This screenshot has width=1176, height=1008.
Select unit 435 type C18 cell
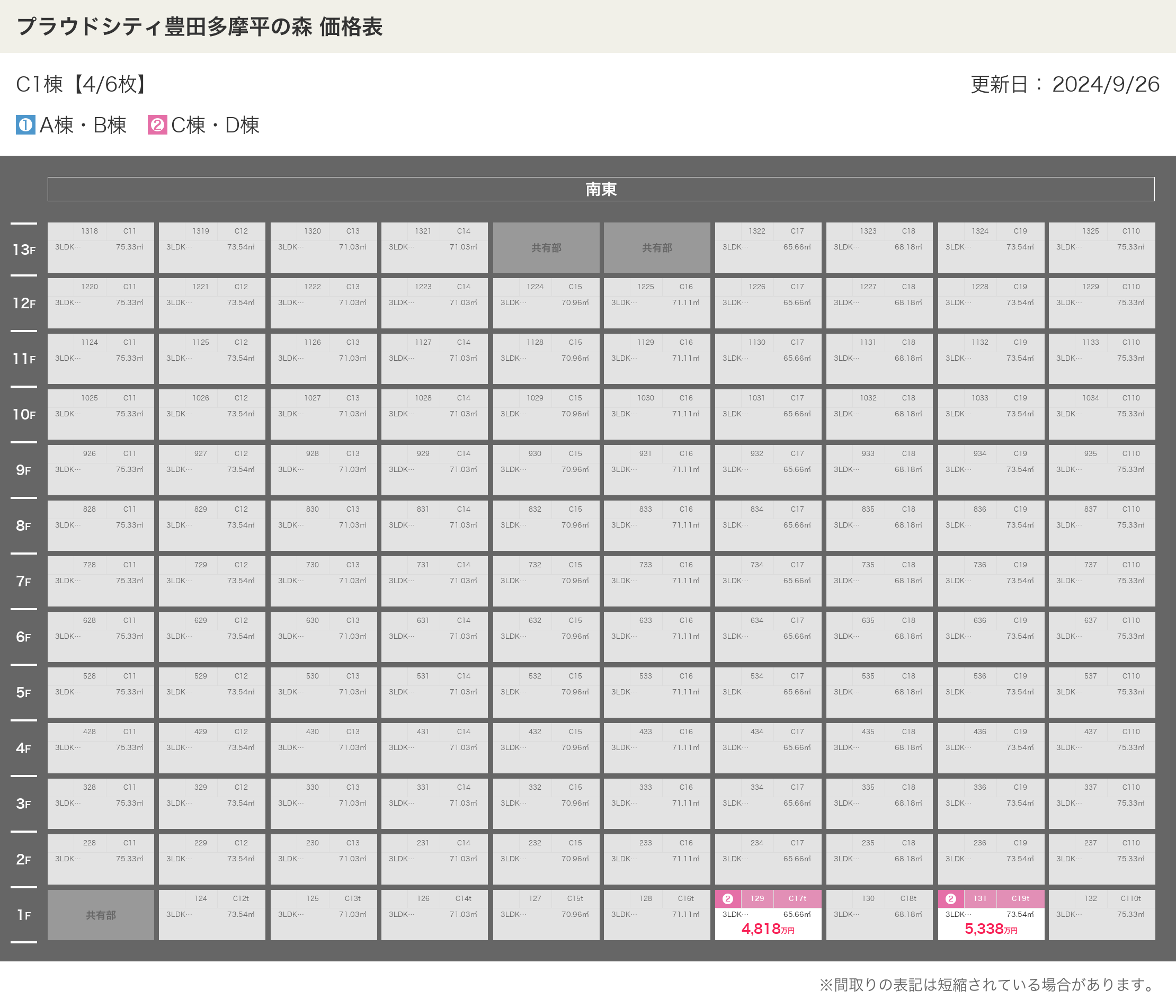click(879, 748)
